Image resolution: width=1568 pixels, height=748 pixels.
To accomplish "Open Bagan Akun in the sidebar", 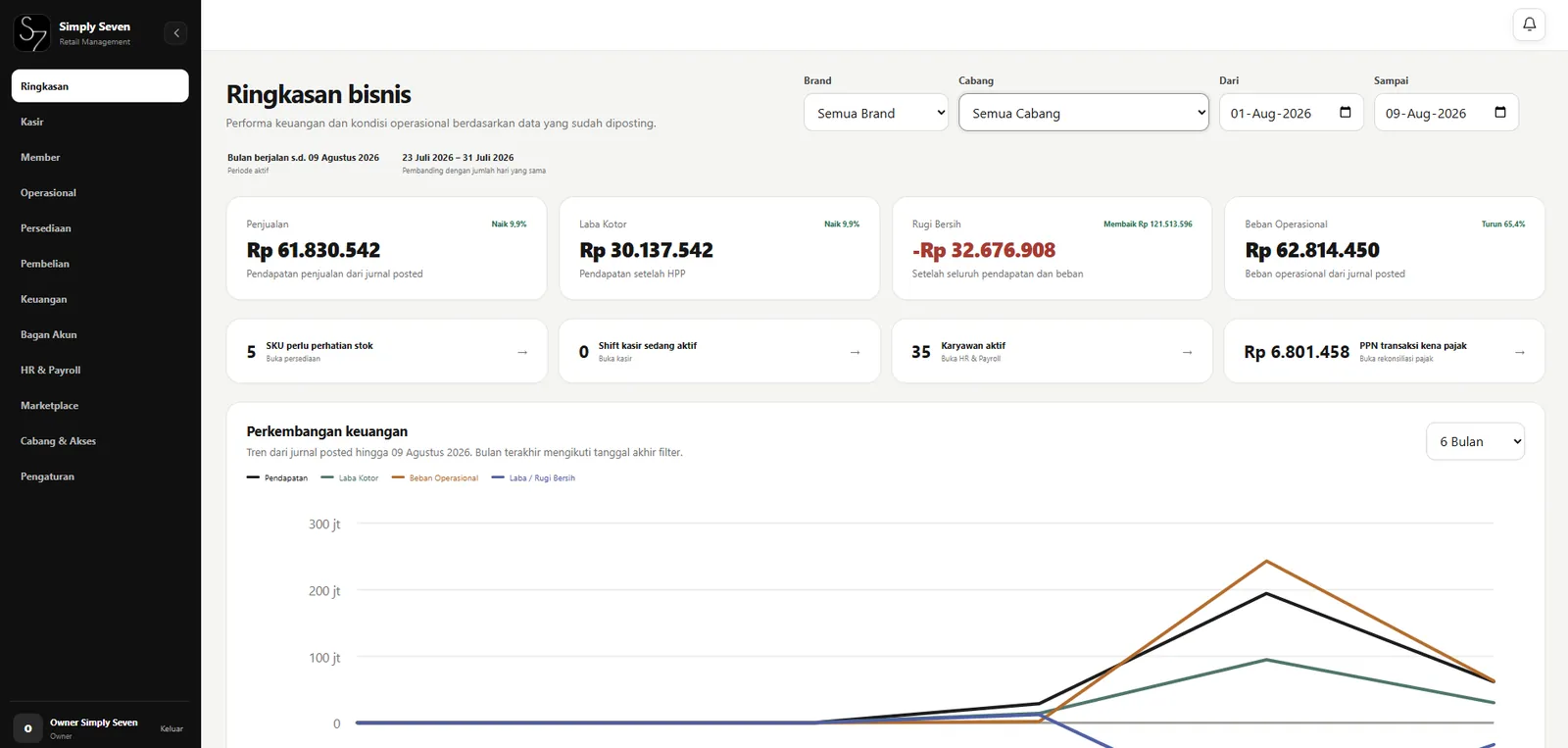I will [100, 334].
